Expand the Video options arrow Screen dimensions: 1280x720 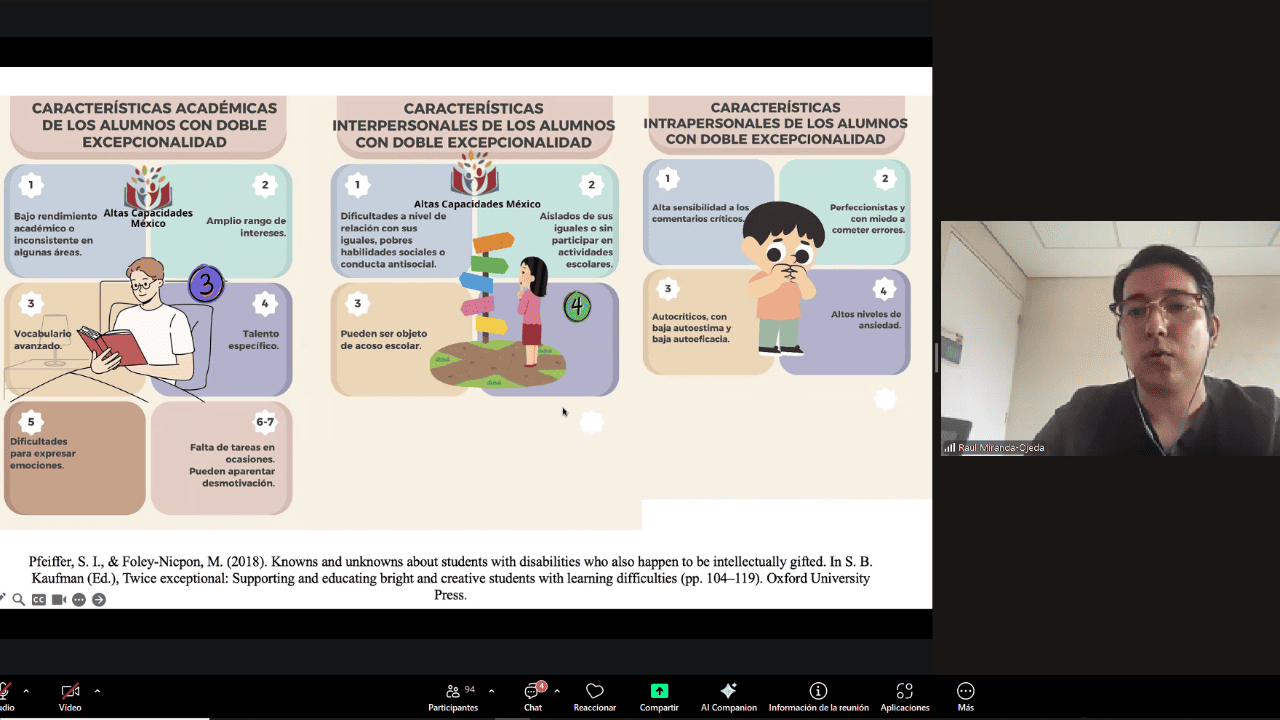pos(97,691)
